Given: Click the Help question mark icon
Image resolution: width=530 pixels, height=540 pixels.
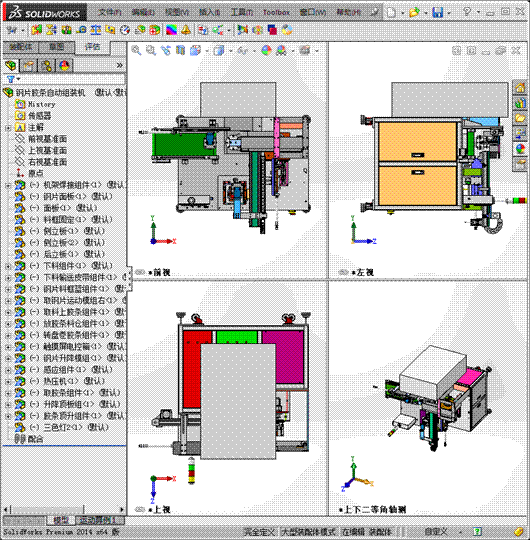Looking at the screenshot, I should click(467, 12).
